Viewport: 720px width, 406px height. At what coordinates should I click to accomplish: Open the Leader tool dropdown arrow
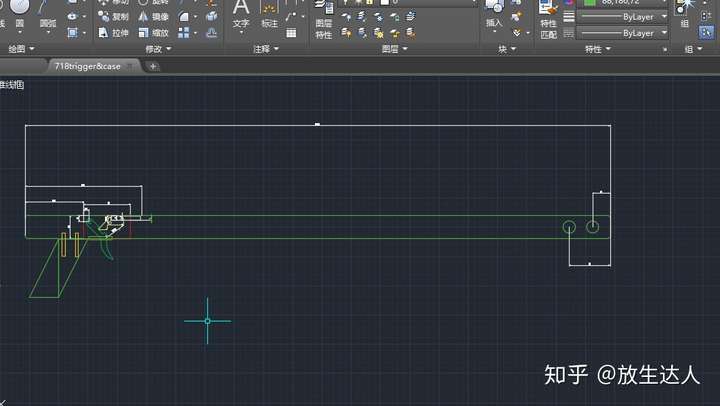coord(303,17)
